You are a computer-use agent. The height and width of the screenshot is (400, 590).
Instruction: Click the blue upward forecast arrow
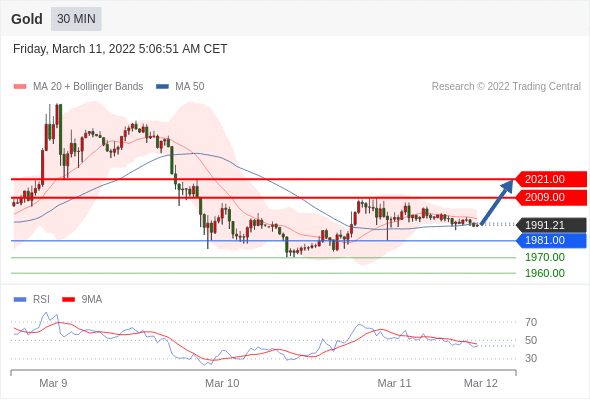[x=497, y=202]
